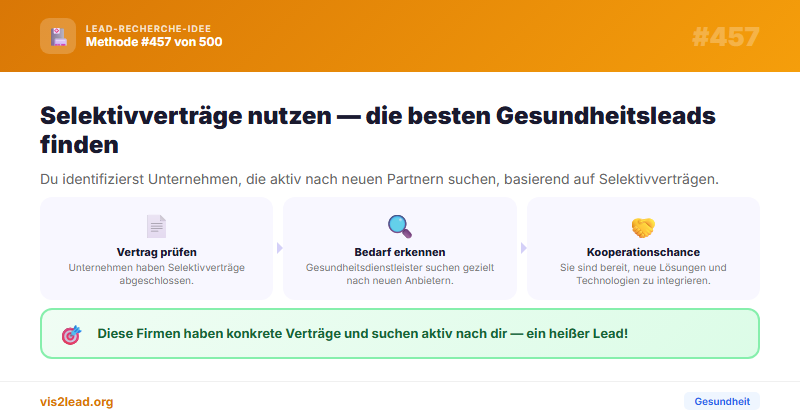This screenshot has width=800, height=420.
Task: Click the hospital icon in the header
Action: (x=58, y=36)
